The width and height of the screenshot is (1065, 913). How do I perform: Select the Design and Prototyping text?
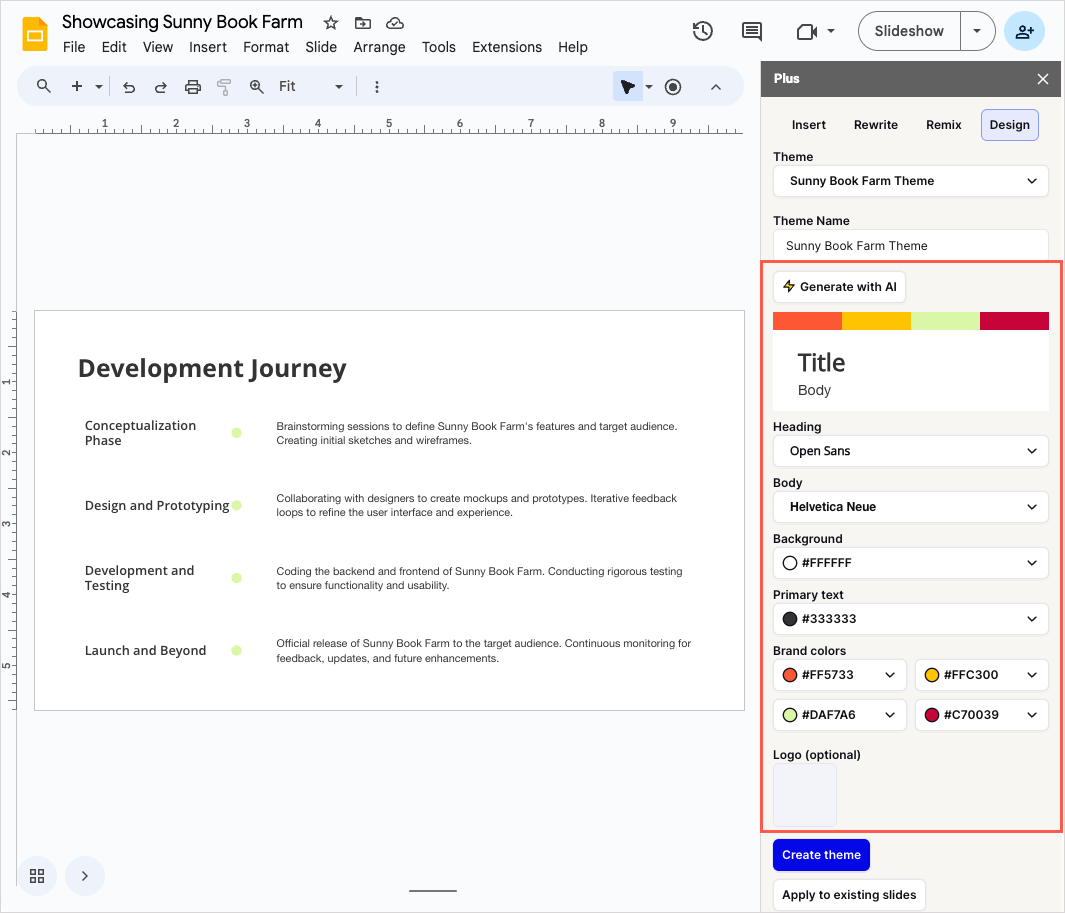pyautogui.click(x=157, y=505)
